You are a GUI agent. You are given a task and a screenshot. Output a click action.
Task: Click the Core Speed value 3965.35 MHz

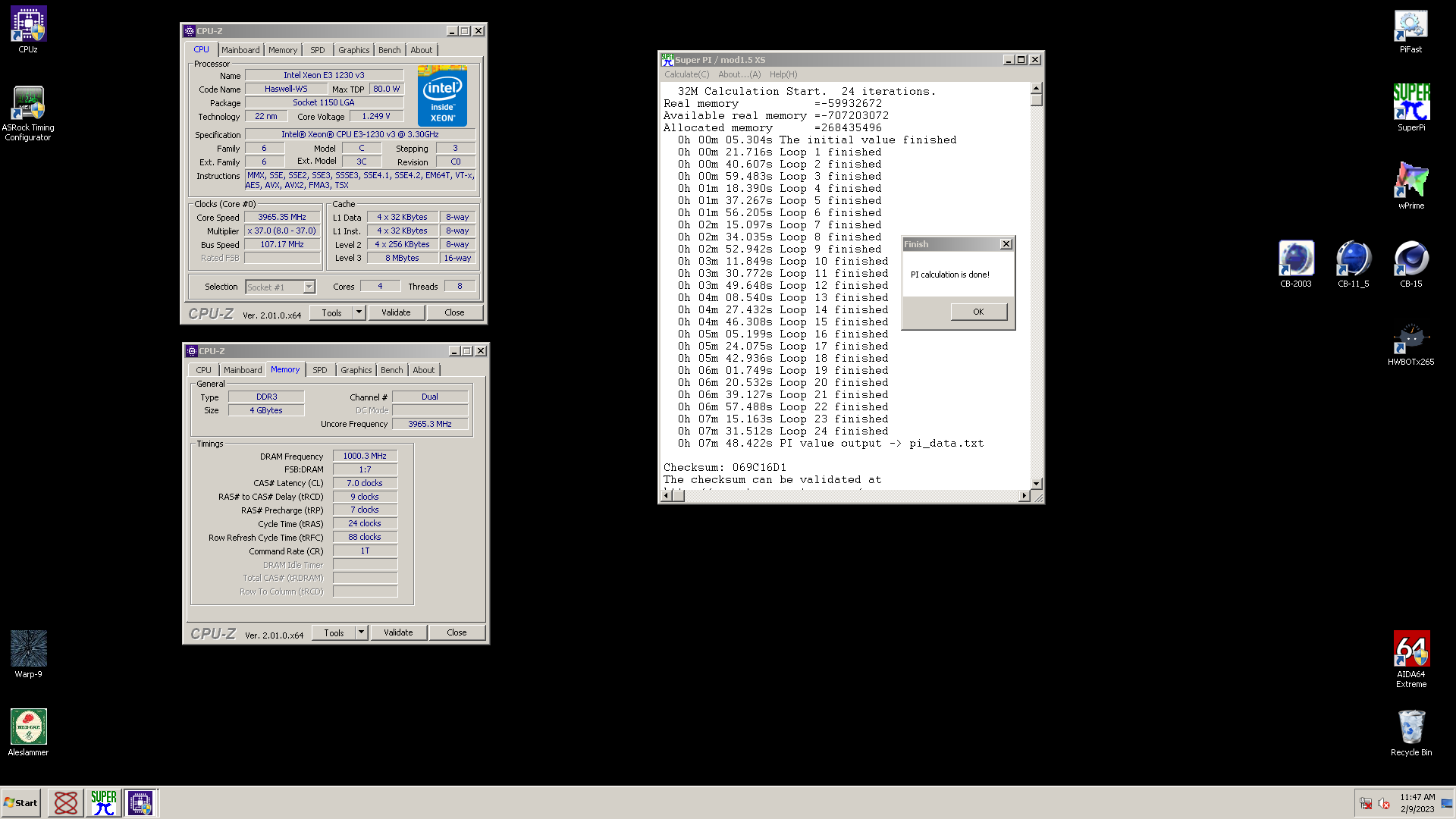[x=282, y=217]
